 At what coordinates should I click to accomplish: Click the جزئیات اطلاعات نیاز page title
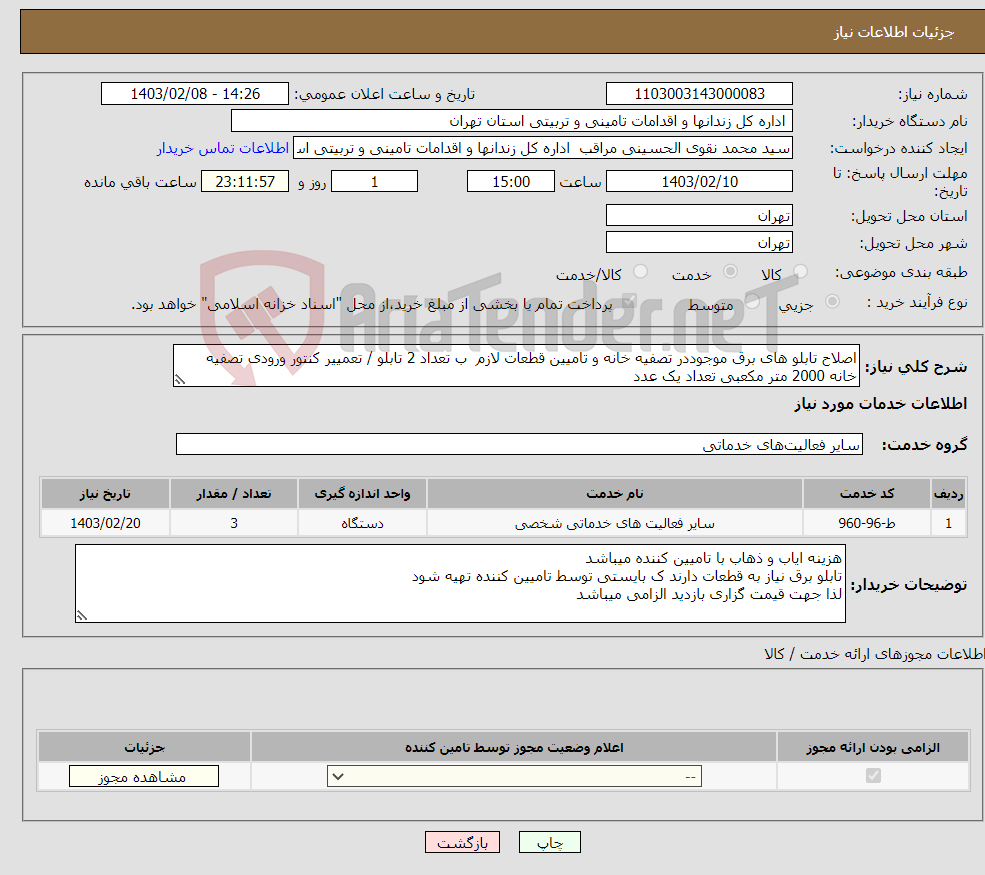coord(894,32)
